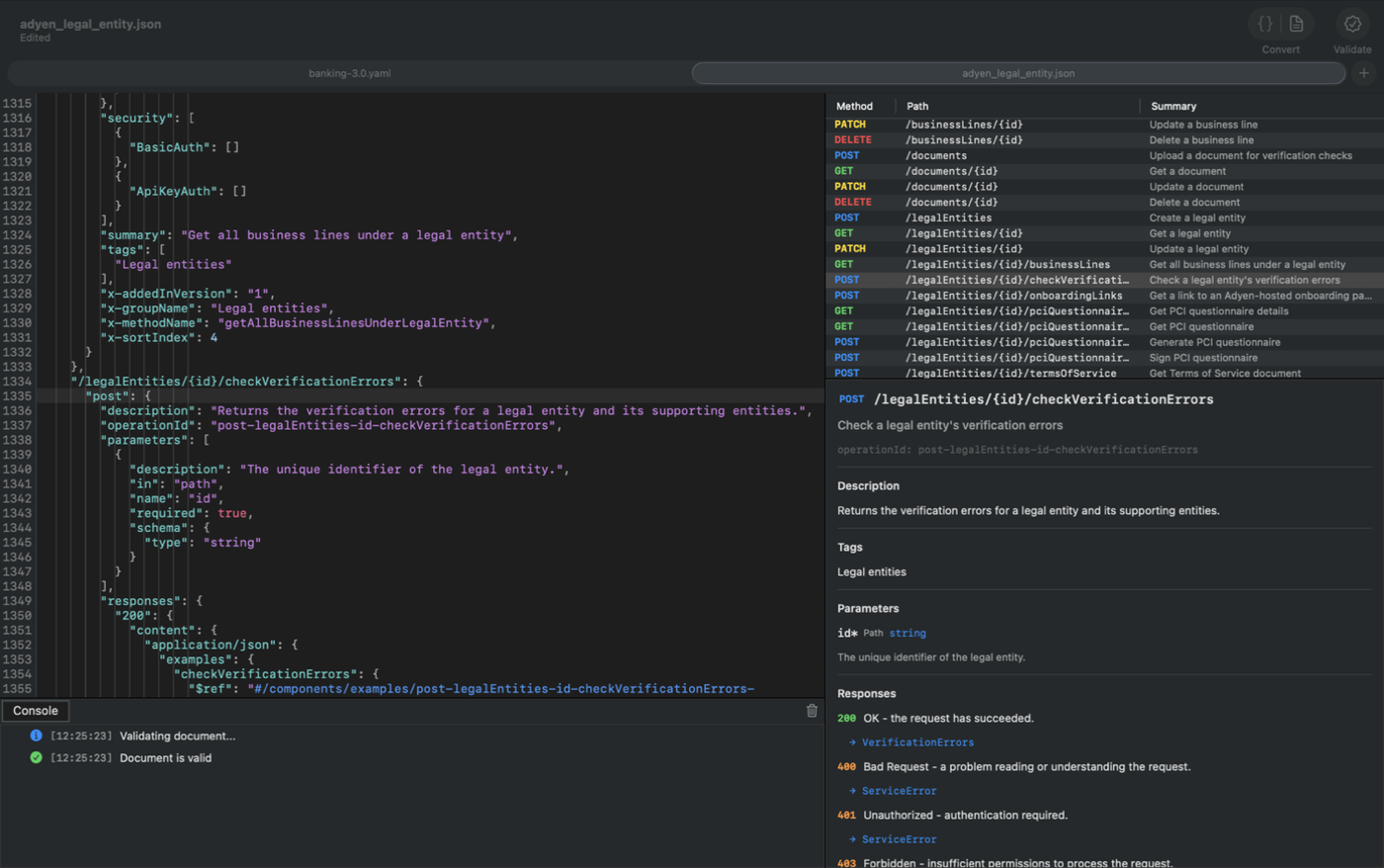Expand the ServiceError schema under 401 Unauthorized
The width and height of the screenshot is (1384, 868).
coord(850,839)
